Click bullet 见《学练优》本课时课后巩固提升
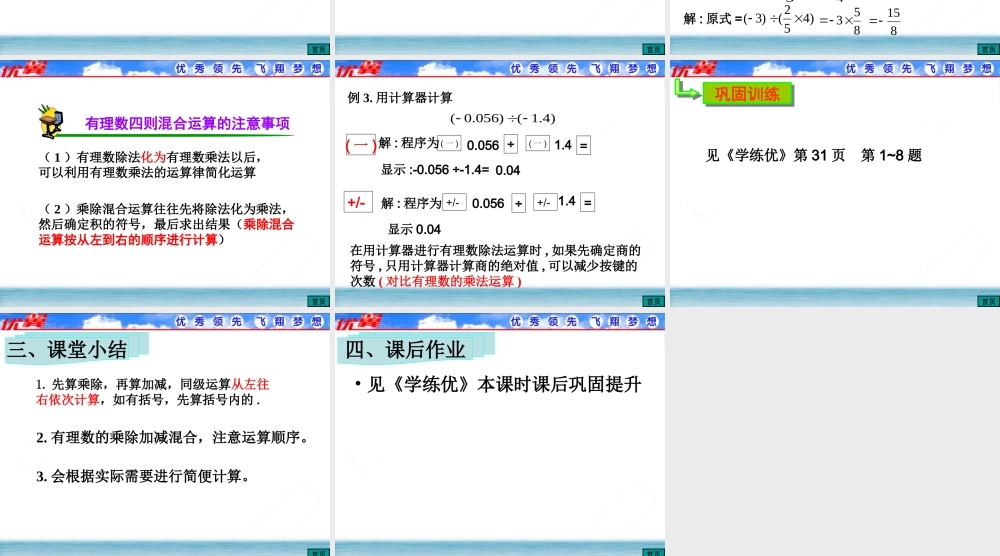Image resolution: width=1000 pixels, height=556 pixels. pyautogui.click(x=498, y=384)
